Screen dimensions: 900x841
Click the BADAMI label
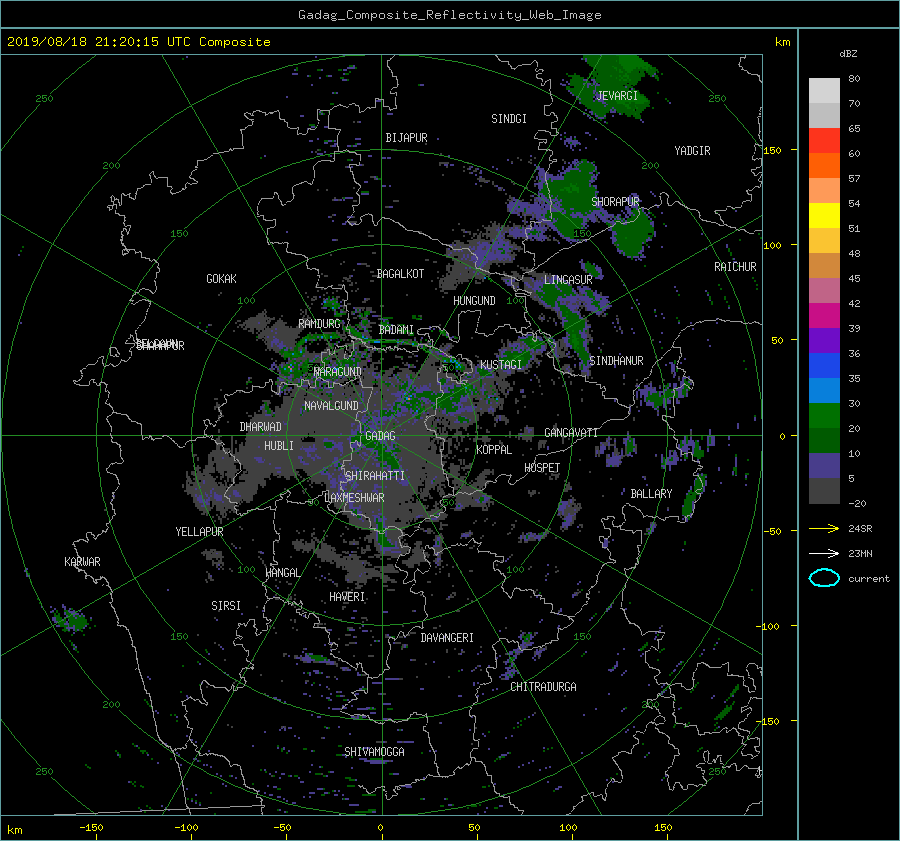tap(396, 330)
